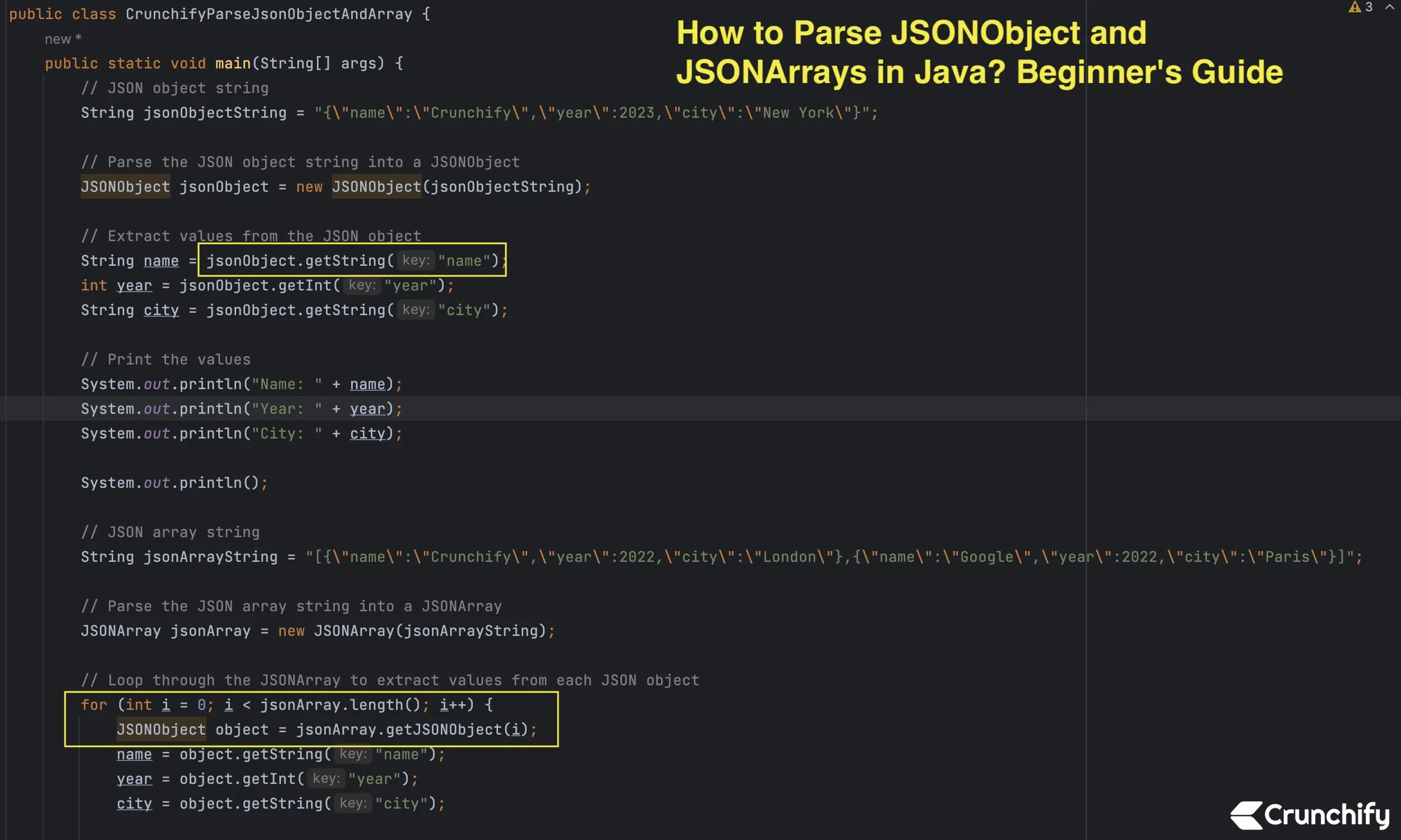Click the highlighted JSONObject type in jsonObject declaration
This screenshot has width=1401, height=840.
pos(125,187)
